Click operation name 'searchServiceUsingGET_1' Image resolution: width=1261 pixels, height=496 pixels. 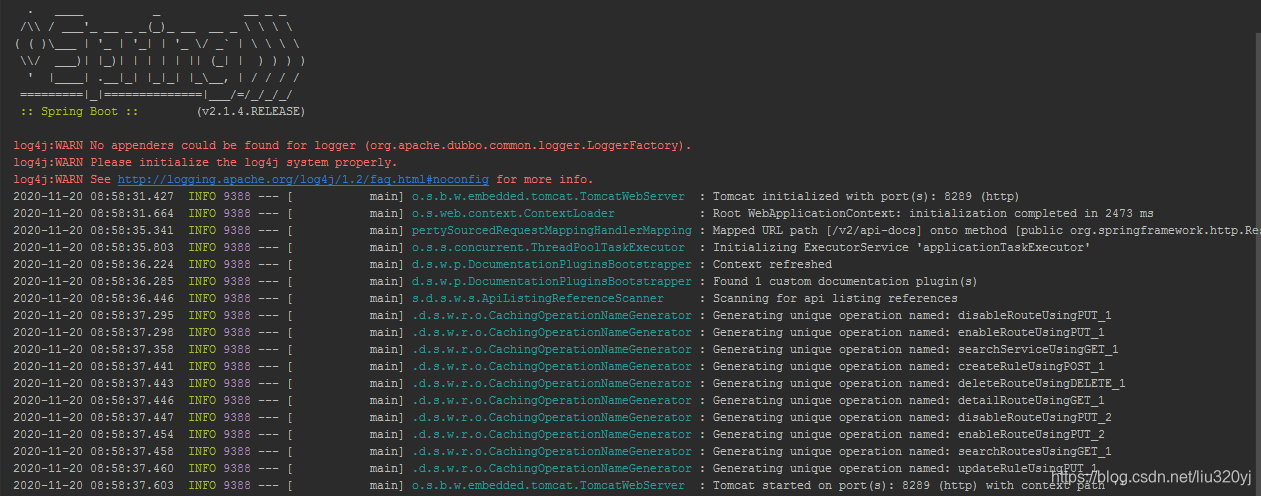[x=1038, y=349]
